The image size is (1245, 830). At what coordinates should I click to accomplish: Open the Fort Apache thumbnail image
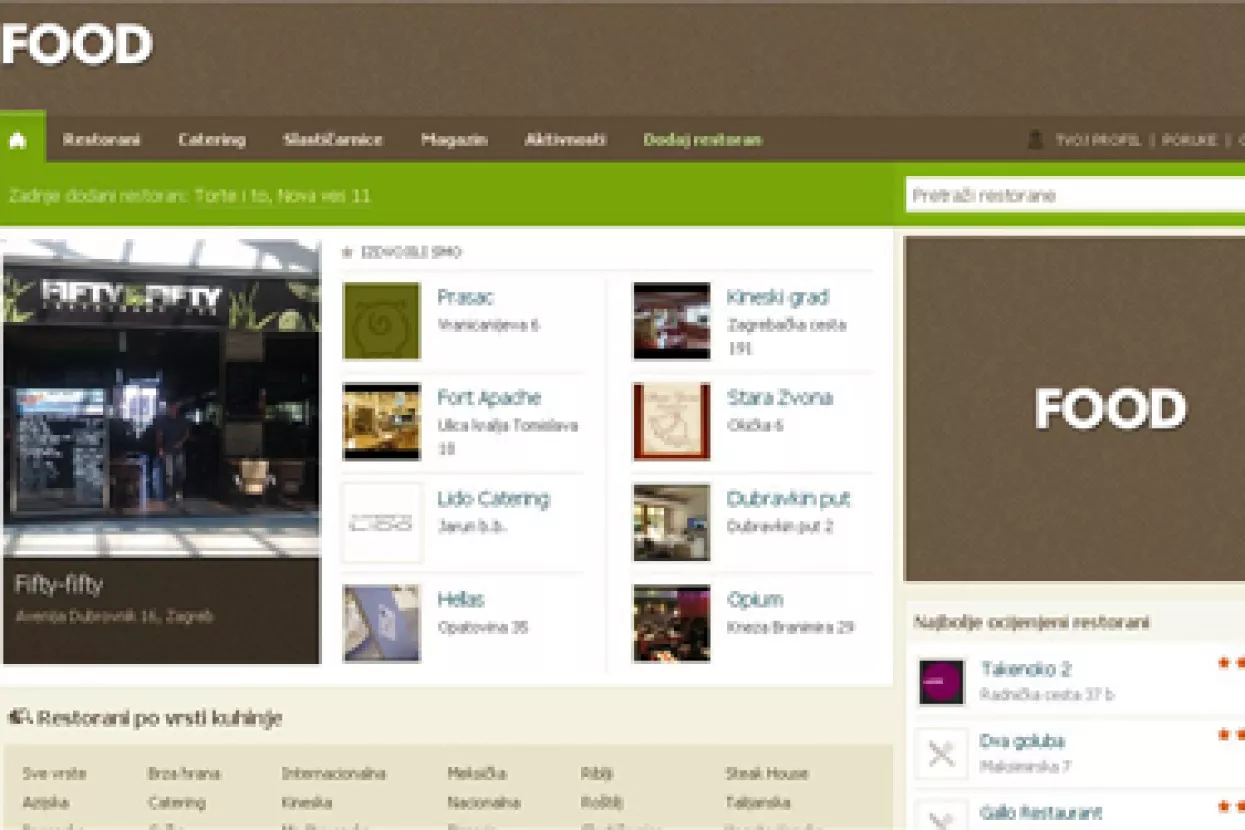(382, 422)
